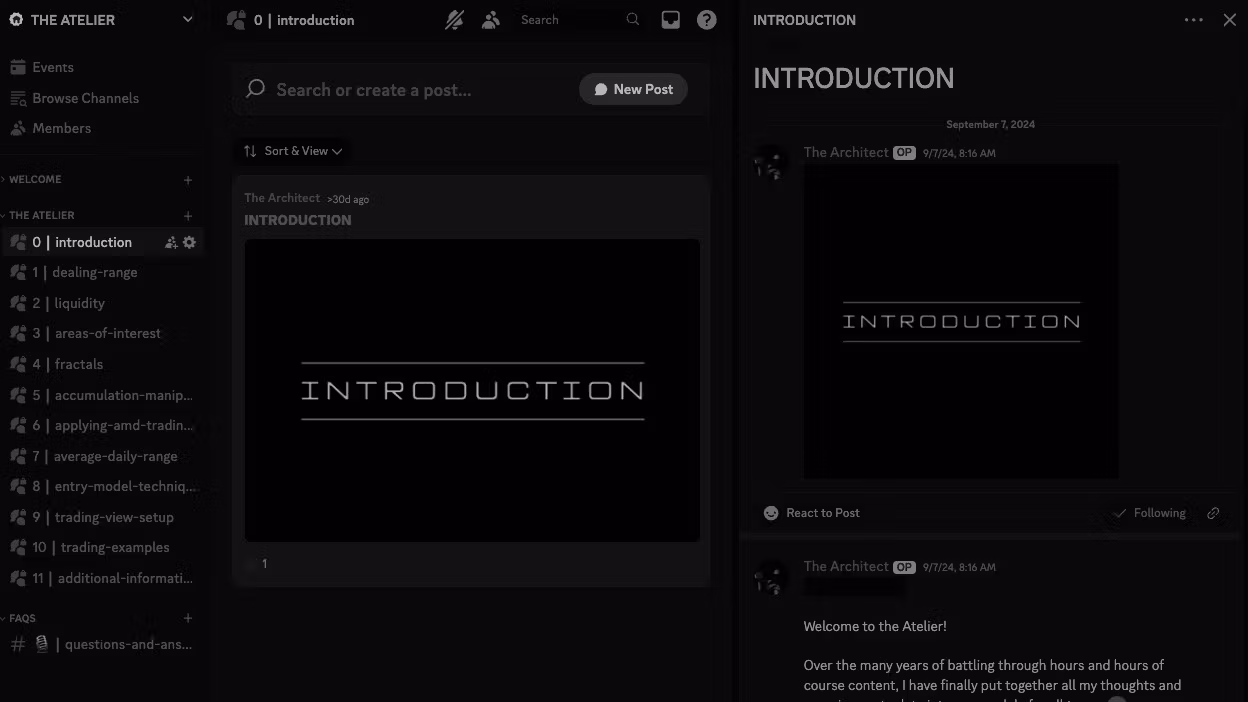Toggle the Following status for this post
The width and height of the screenshot is (1248, 702).
(x=1149, y=513)
